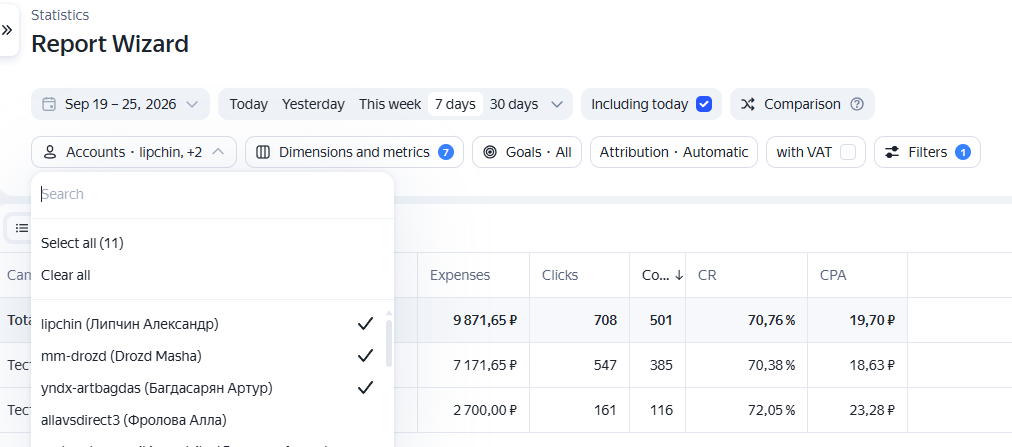Open the Goals · All selector
Image resolution: width=1012 pixels, height=447 pixels.
(x=527, y=152)
